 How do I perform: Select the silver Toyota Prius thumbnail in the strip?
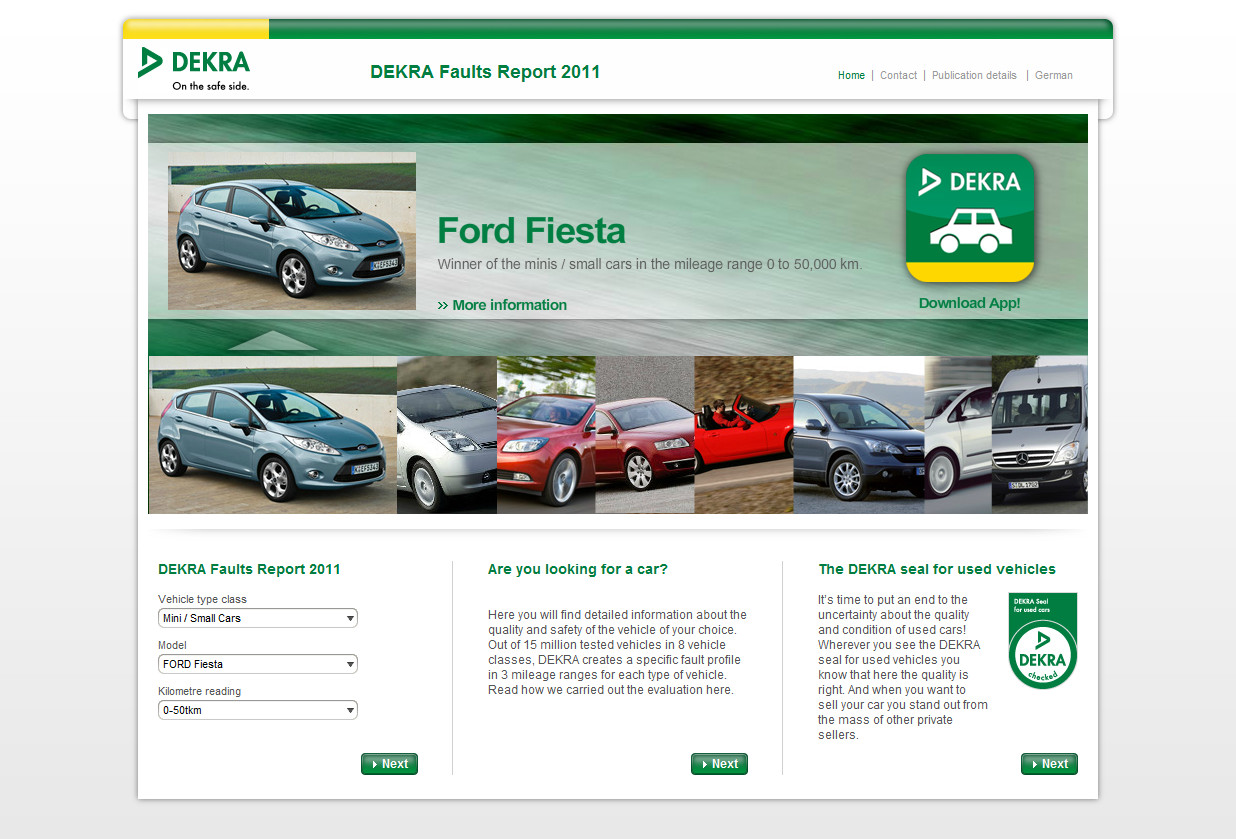coord(447,435)
